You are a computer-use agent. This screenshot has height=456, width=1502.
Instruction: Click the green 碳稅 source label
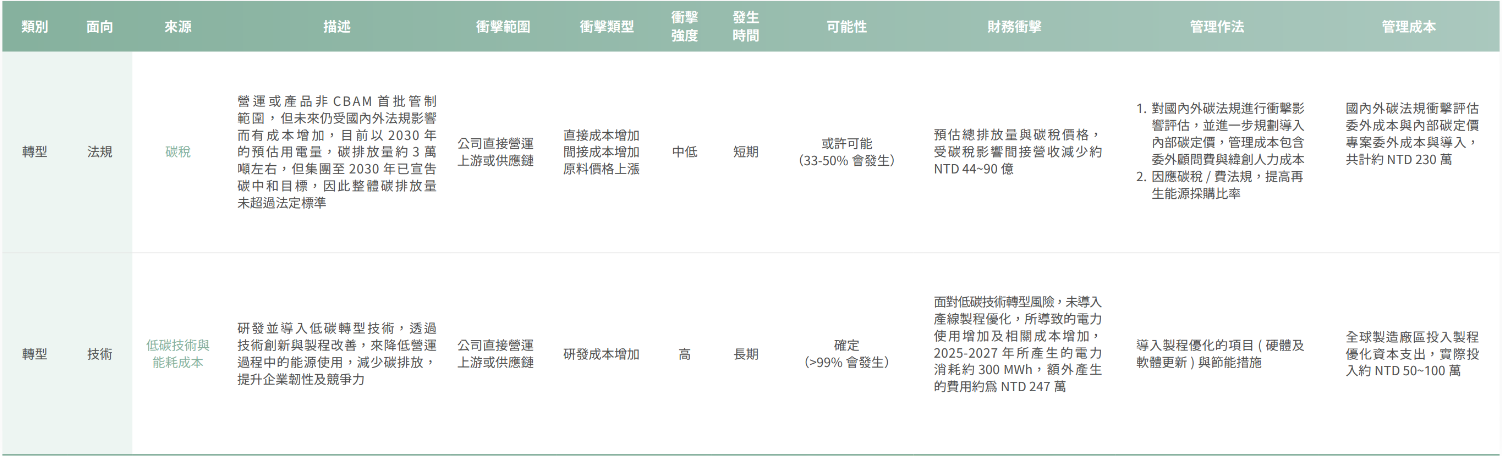[x=178, y=152]
